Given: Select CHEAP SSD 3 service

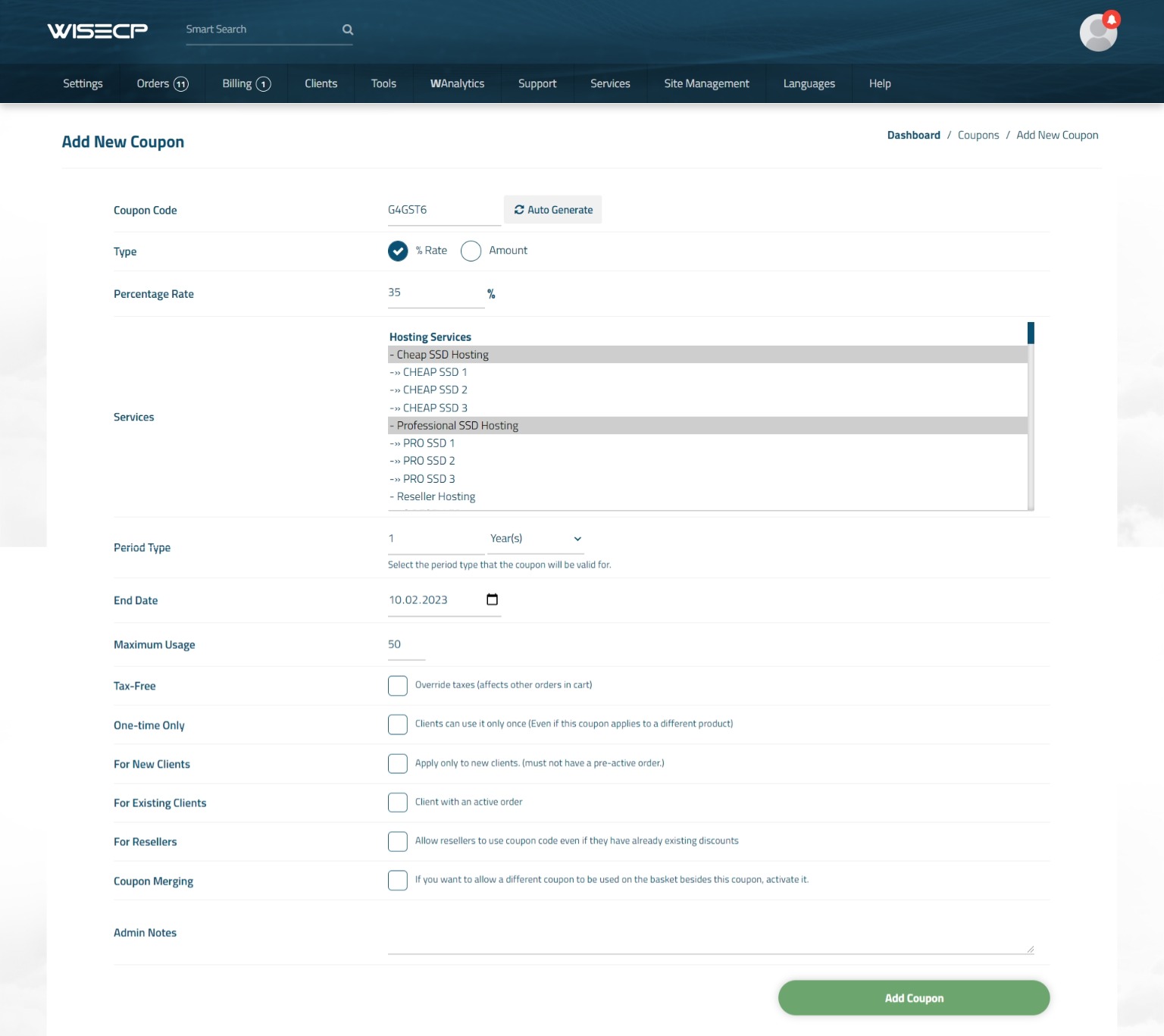Looking at the screenshot, I should [x=708, y=408].
